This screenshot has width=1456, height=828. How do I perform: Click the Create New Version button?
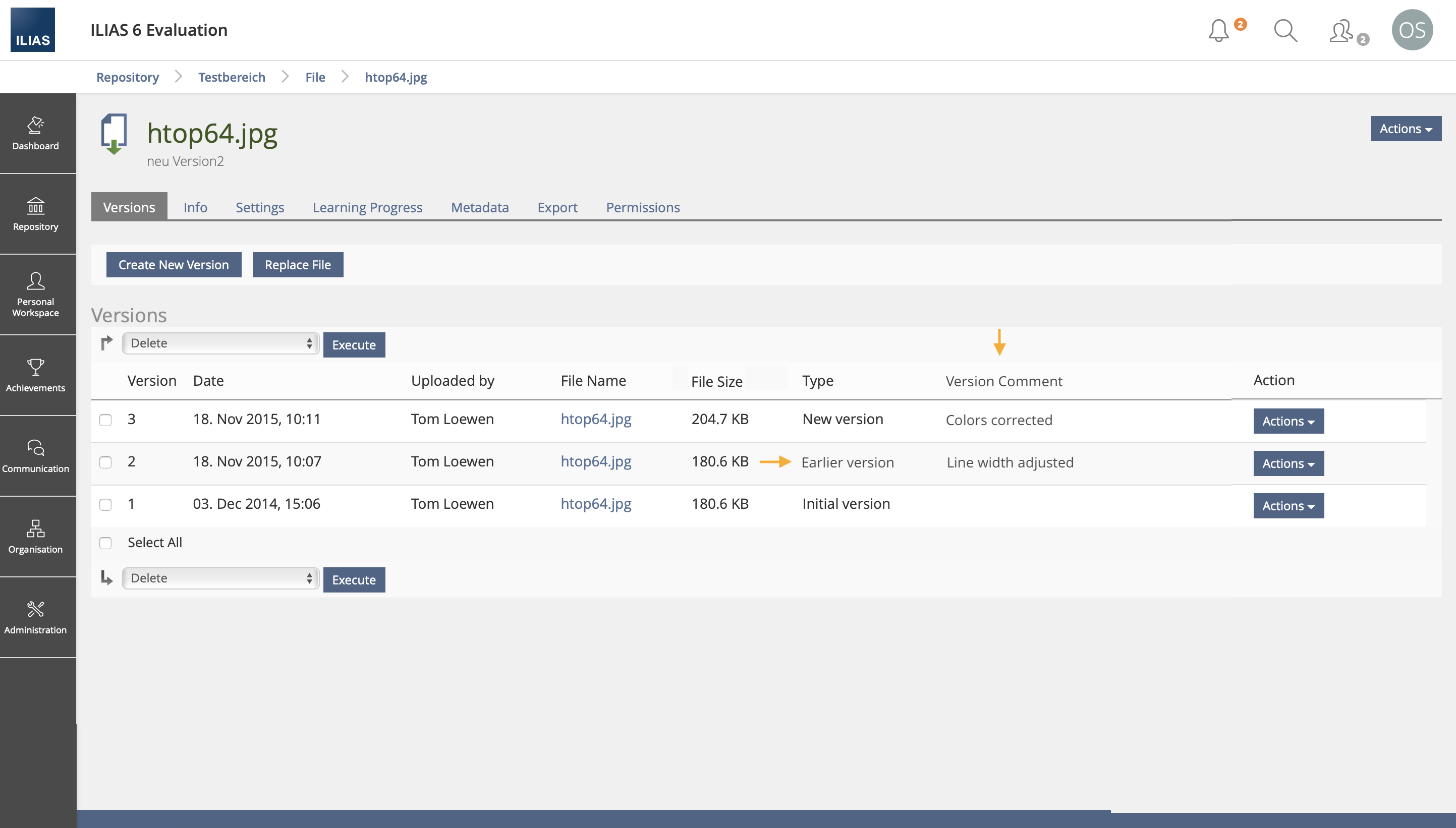(x=174, y=265)
